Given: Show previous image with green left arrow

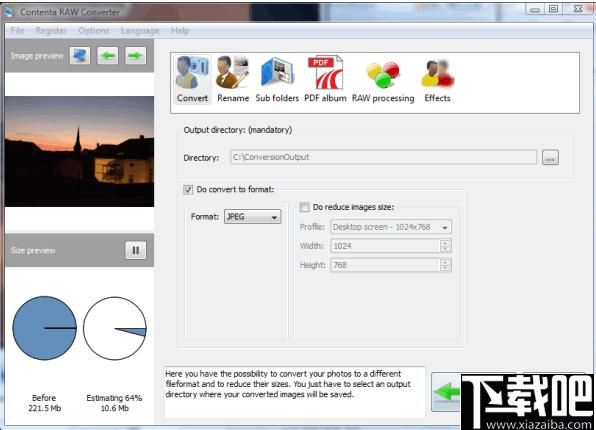Looking at the screenshot, I should pos(108,56).
